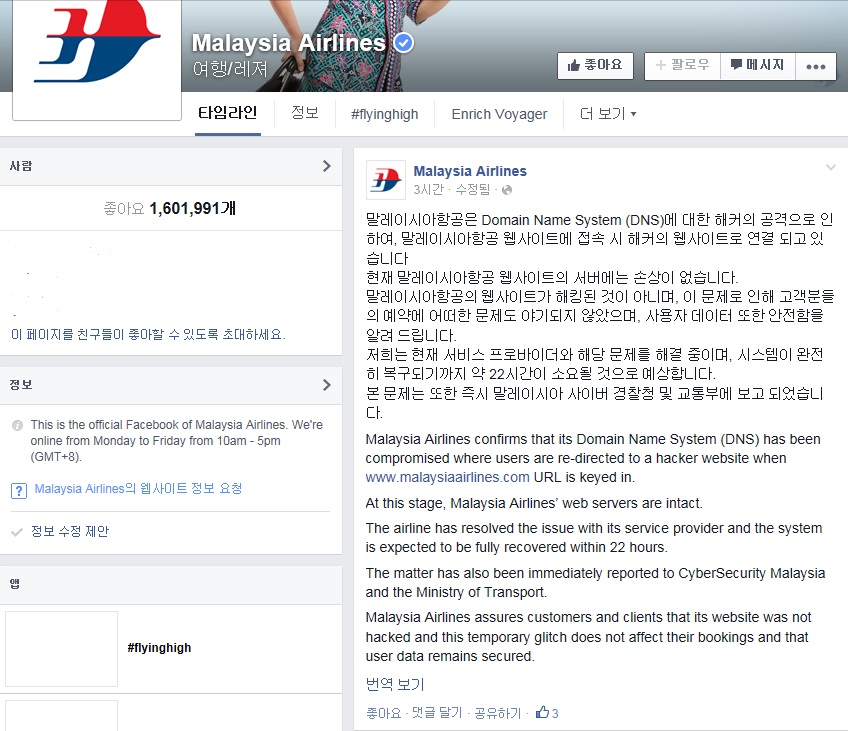The height and width of the screenshot is (731, 848).
Task: Open the 더 보기 dropdown tab
Action: (x=608, y=114)
